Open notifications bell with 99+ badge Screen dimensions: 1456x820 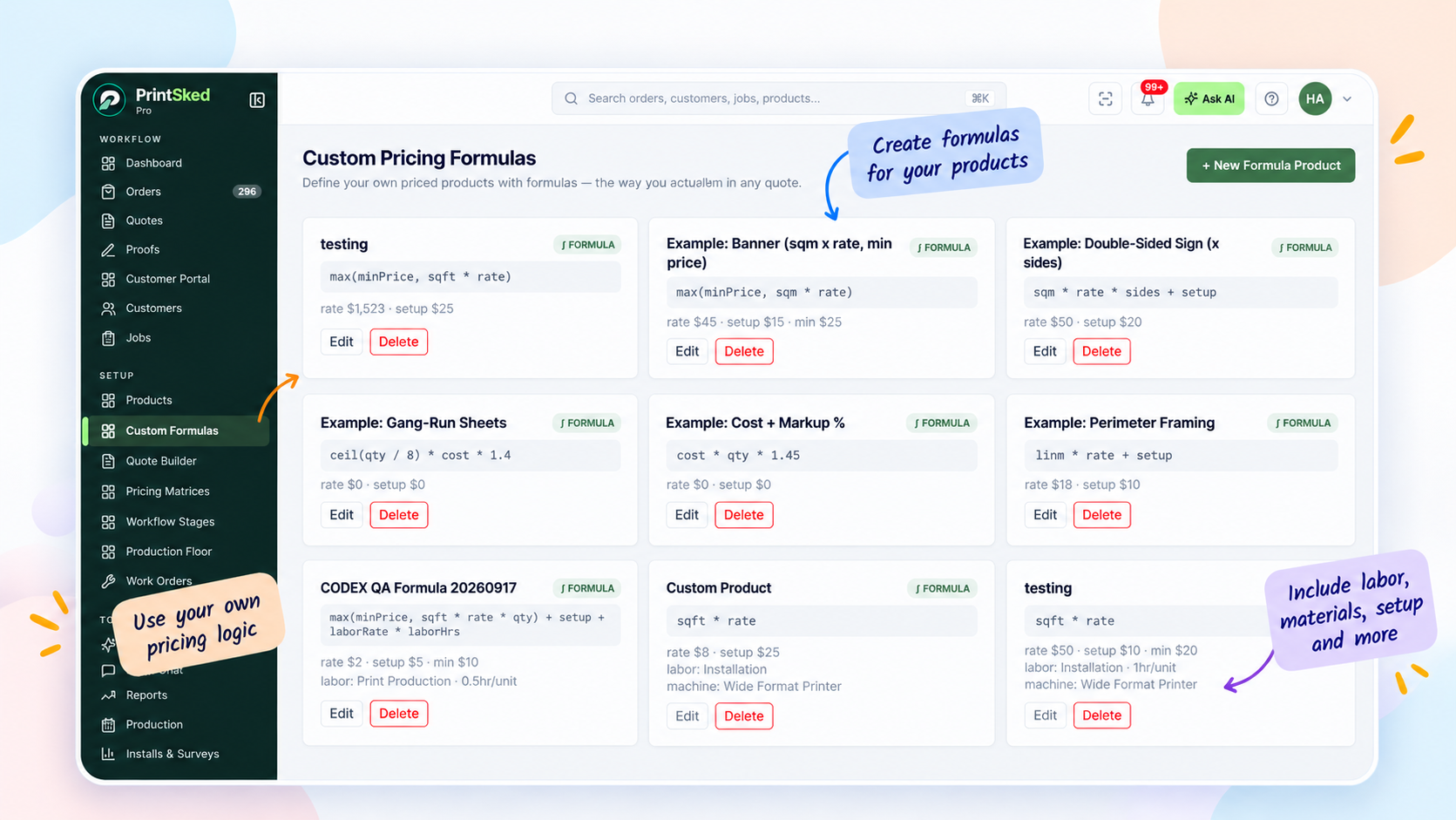1148,98
